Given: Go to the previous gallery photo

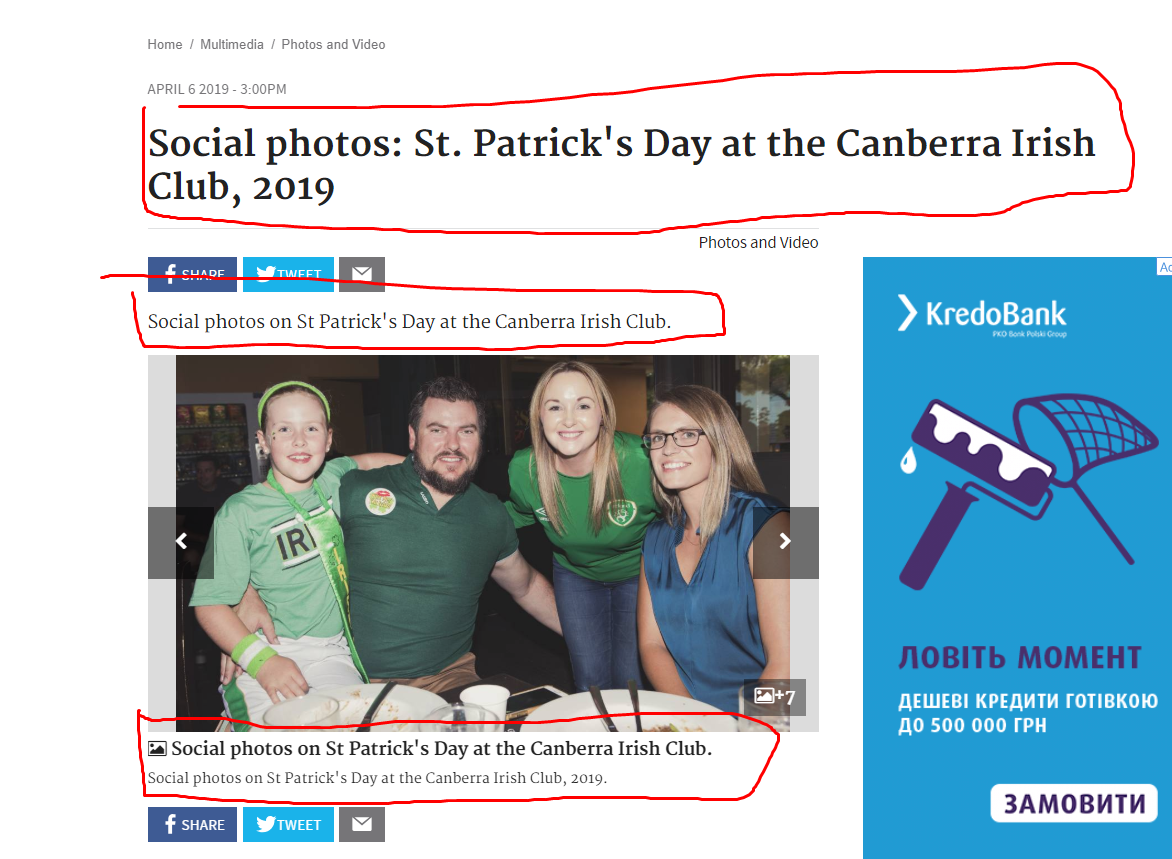Looking at the screenshot, I should coord(181,542).
